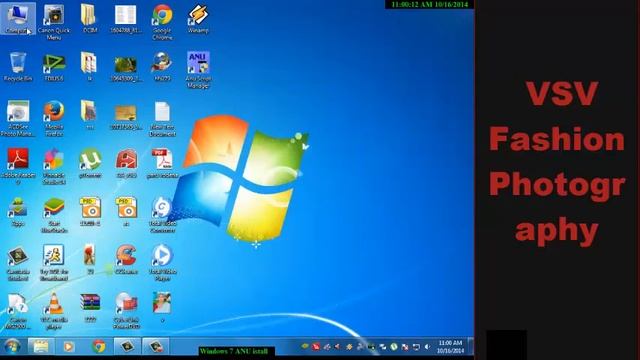
Task: Click the WinRAR archive icon on desktop
Action: coord(90,307)
